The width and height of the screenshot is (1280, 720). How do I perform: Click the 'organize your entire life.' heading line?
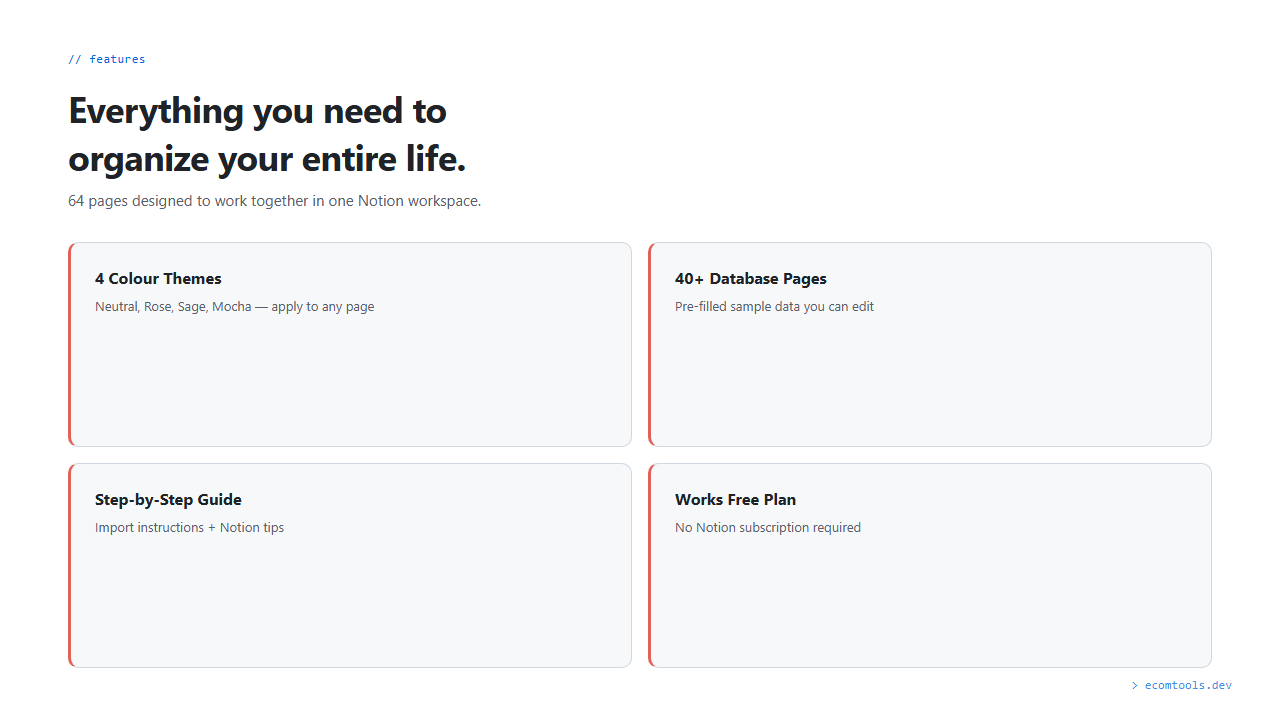[267, 159]
